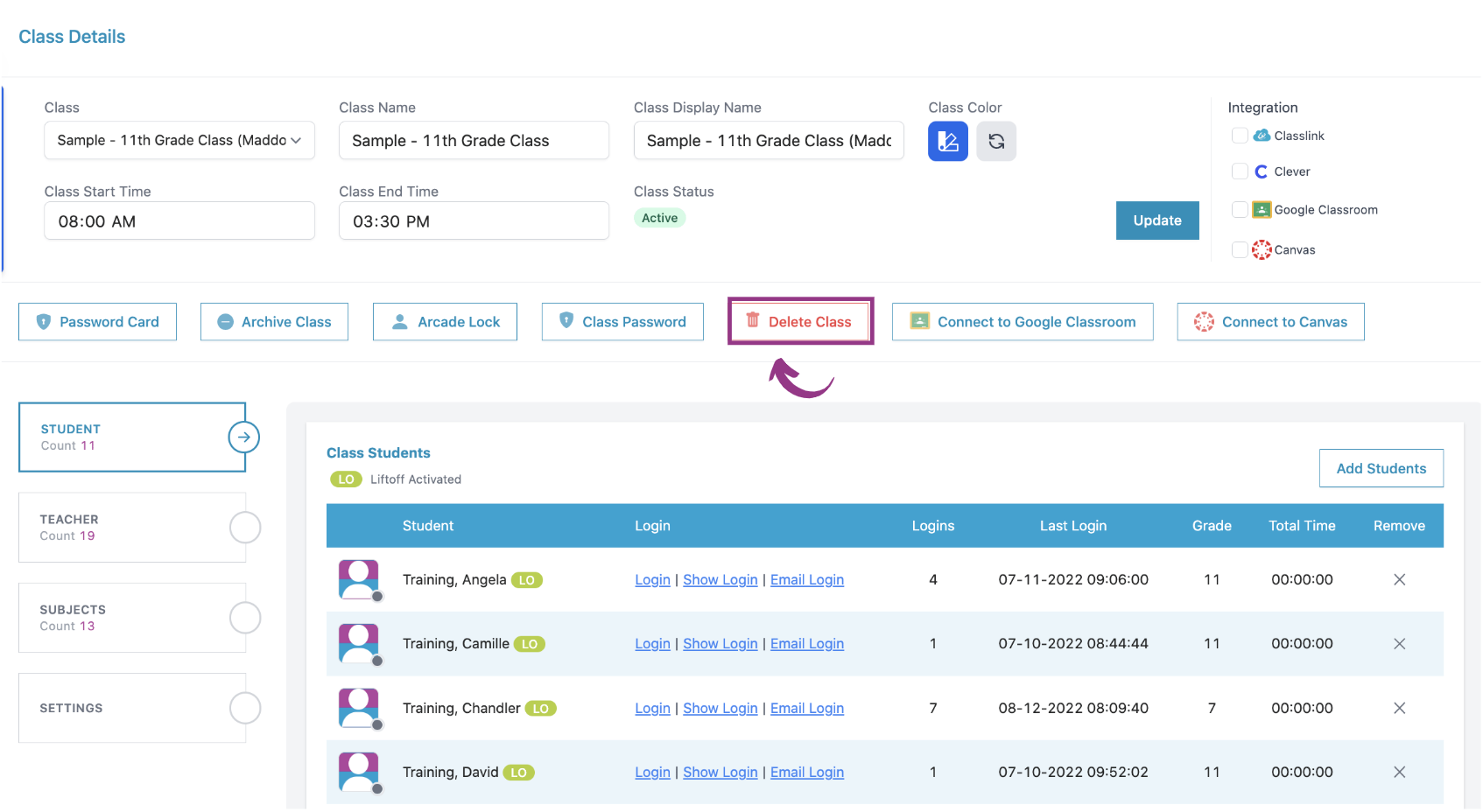The image size is (1483, 812).
Task: Click Login link for Chandler Training
Action: [652, 709]
